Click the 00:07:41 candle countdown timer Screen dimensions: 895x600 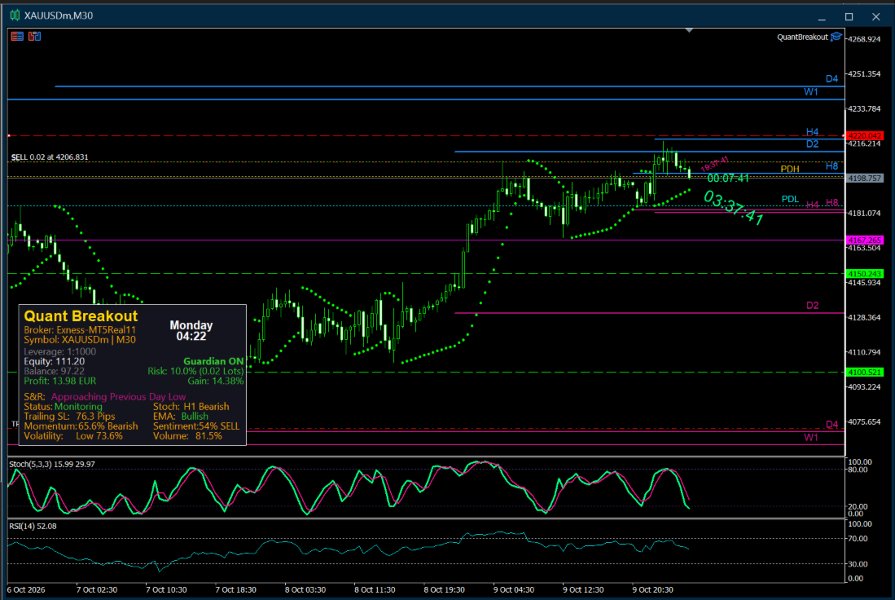tap(728, 178)
